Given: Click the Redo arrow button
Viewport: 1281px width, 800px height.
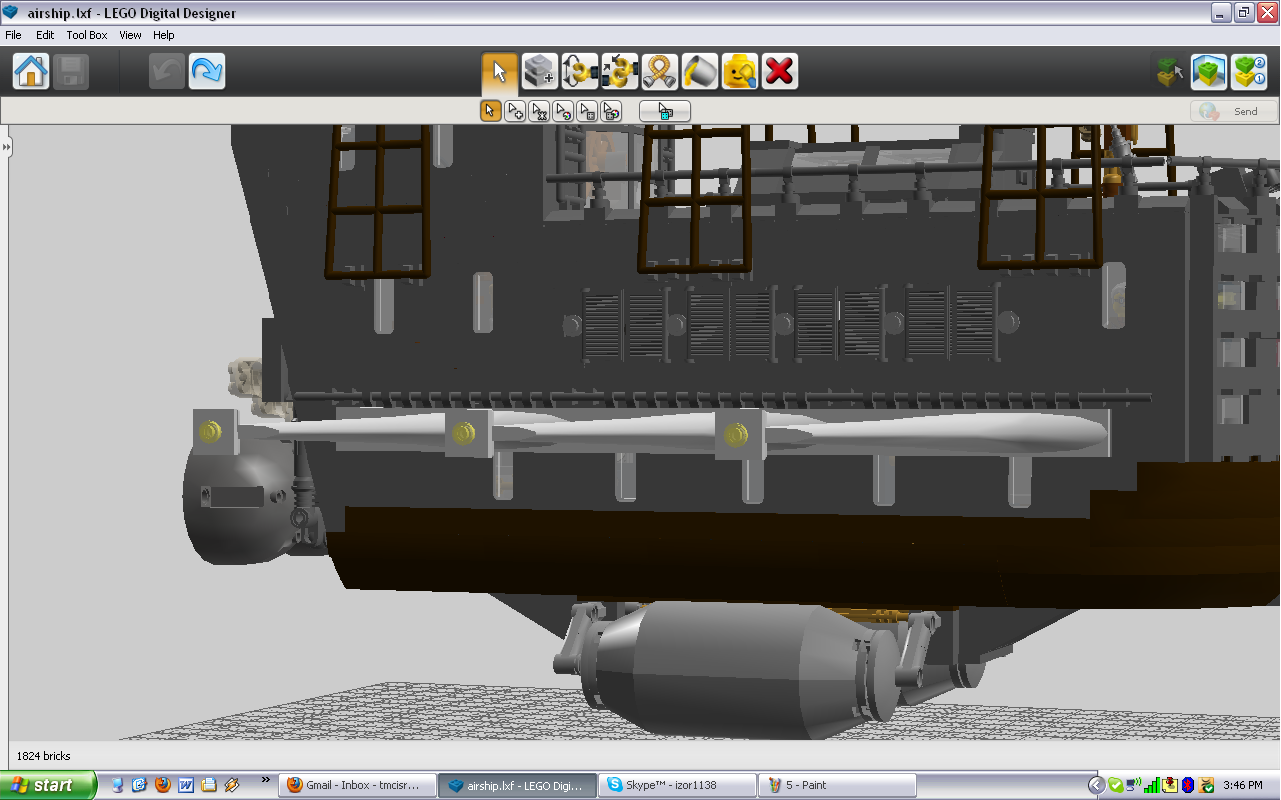Looking at the screenshot, I should [207, 72].
